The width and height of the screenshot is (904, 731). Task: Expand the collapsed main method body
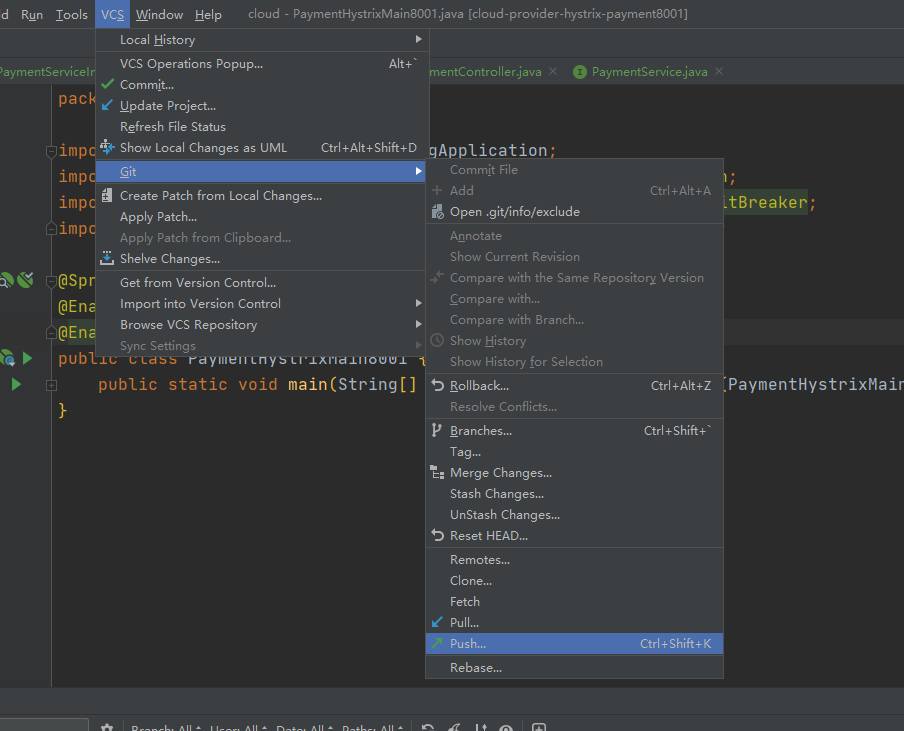(x=51, y=385)
